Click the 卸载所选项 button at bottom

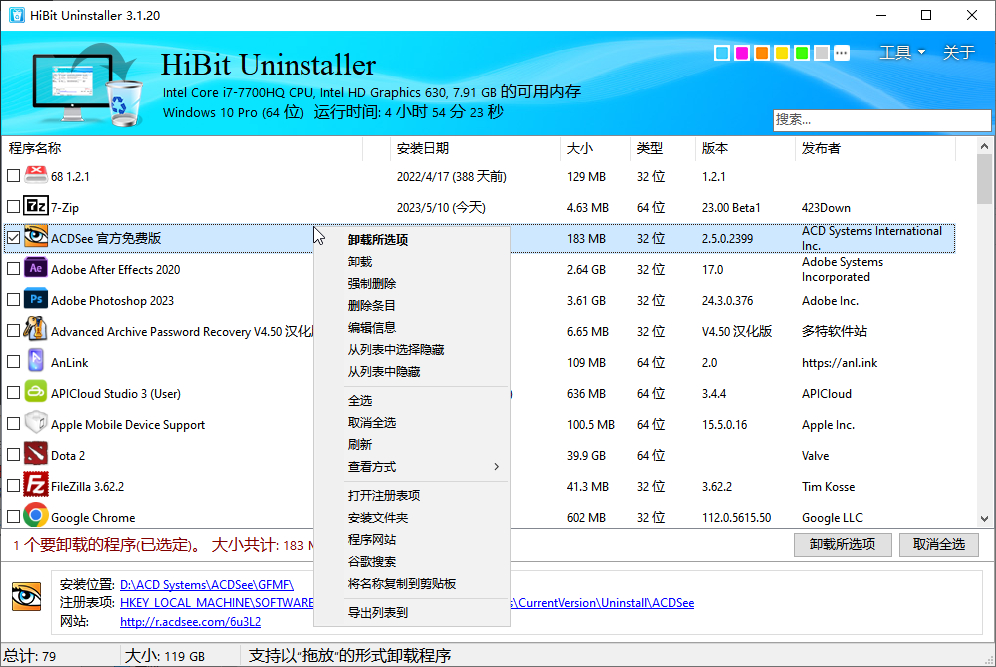tap(842, 544)
